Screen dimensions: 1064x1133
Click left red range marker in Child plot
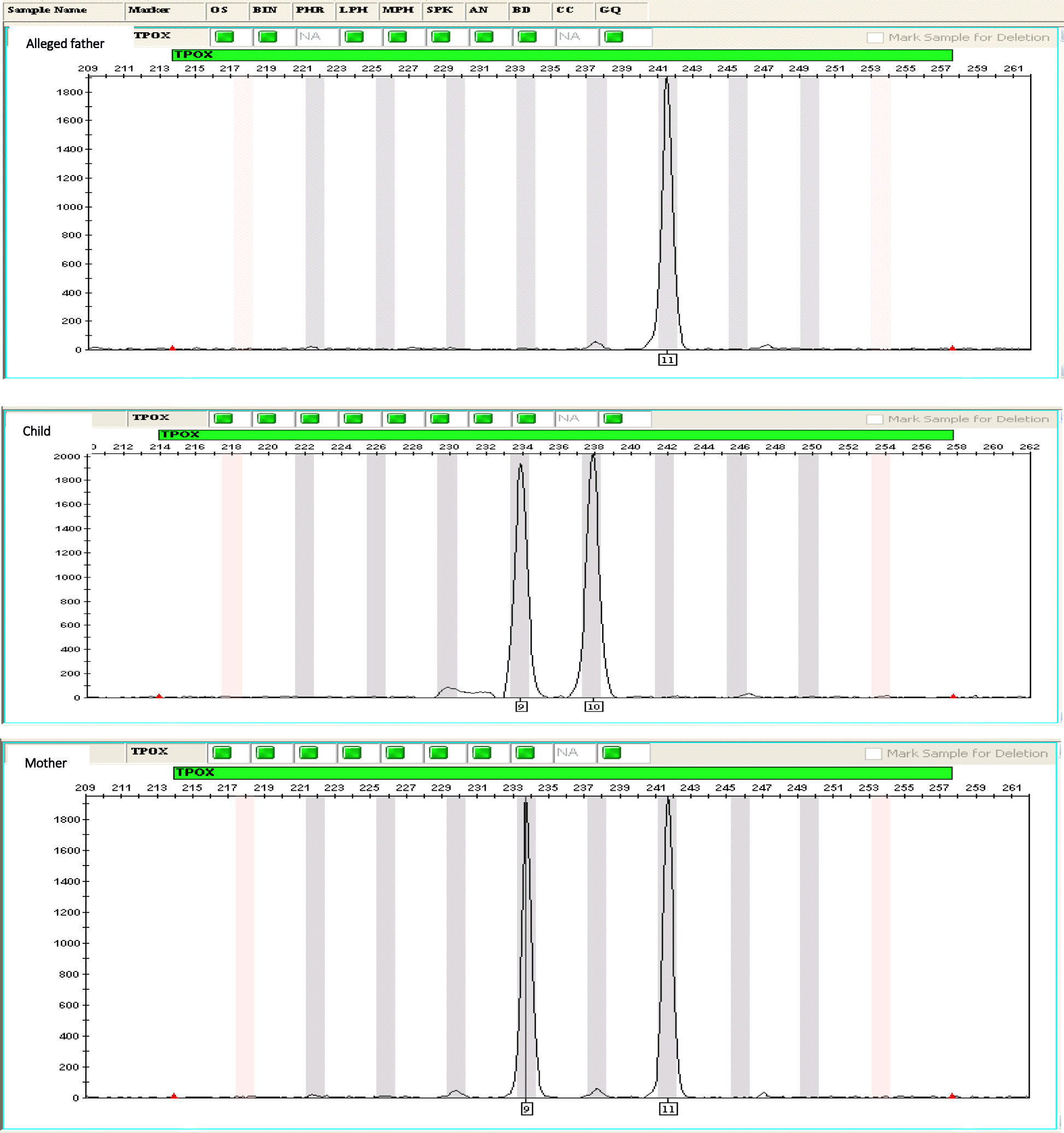pyautogui.click(x=159, y=696)
